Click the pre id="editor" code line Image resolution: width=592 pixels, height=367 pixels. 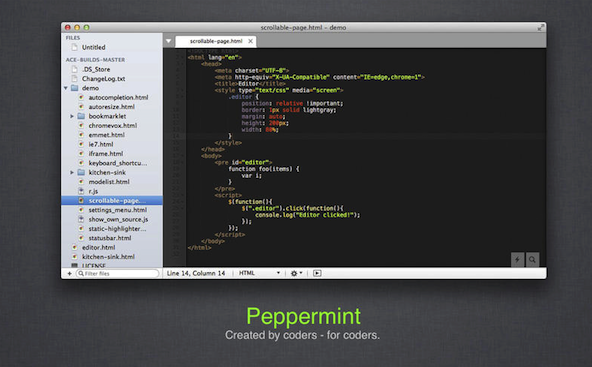244,162
